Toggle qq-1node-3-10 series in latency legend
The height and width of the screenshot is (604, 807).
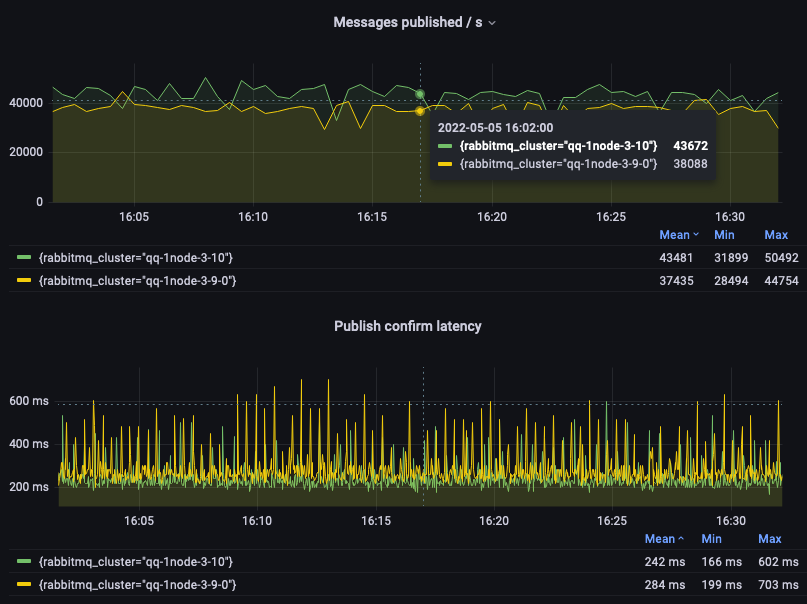(136, 562)
